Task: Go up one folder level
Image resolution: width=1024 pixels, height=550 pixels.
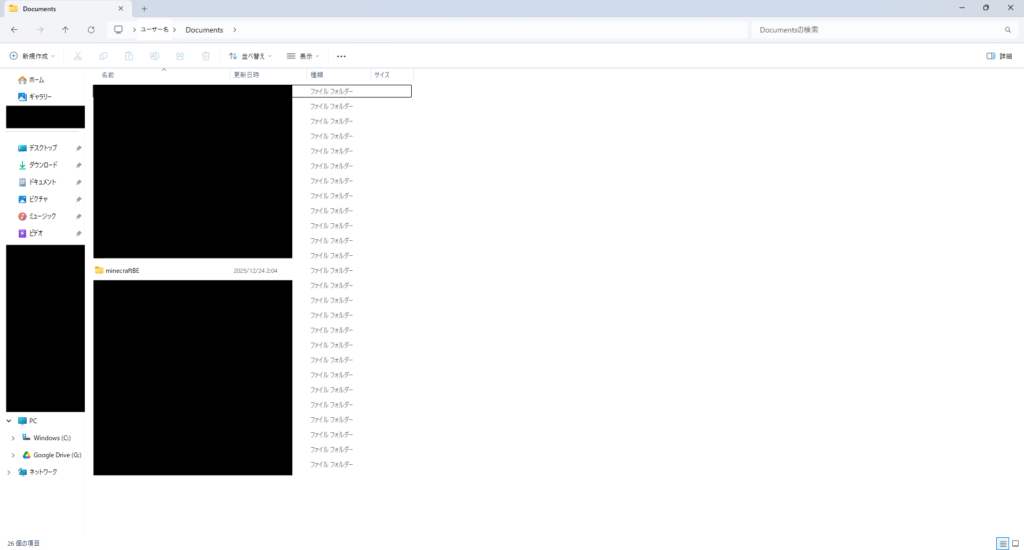Action: coord(66,30)
